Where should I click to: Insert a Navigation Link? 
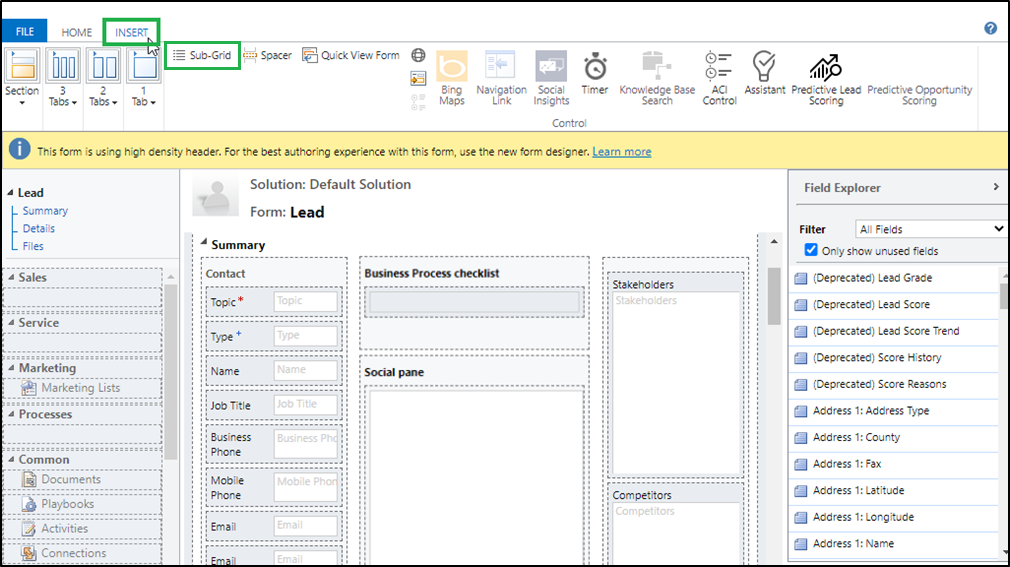501,77
